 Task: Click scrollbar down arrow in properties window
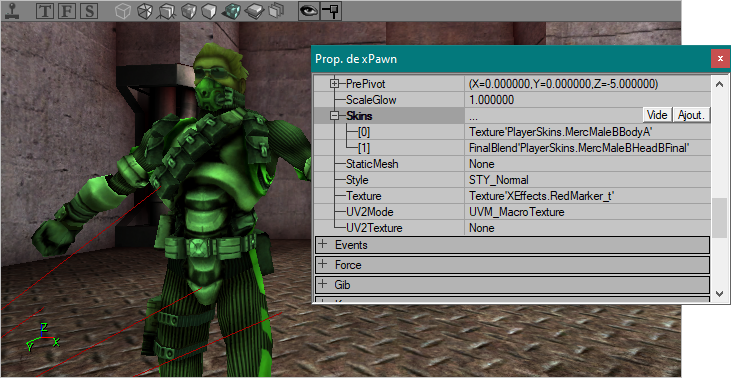(719, 294)
